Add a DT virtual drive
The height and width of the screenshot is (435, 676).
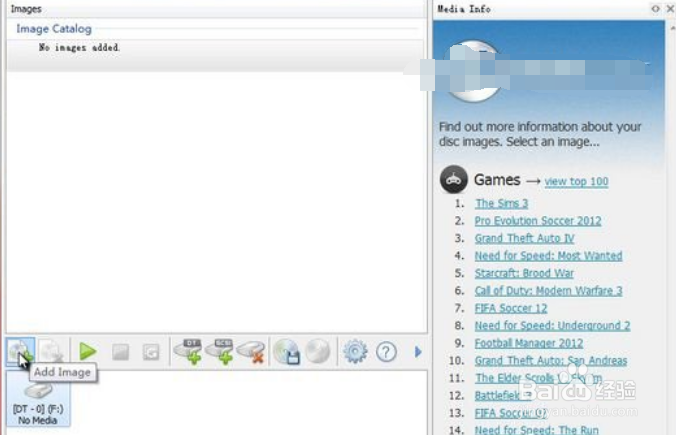[x=188, y=351]
